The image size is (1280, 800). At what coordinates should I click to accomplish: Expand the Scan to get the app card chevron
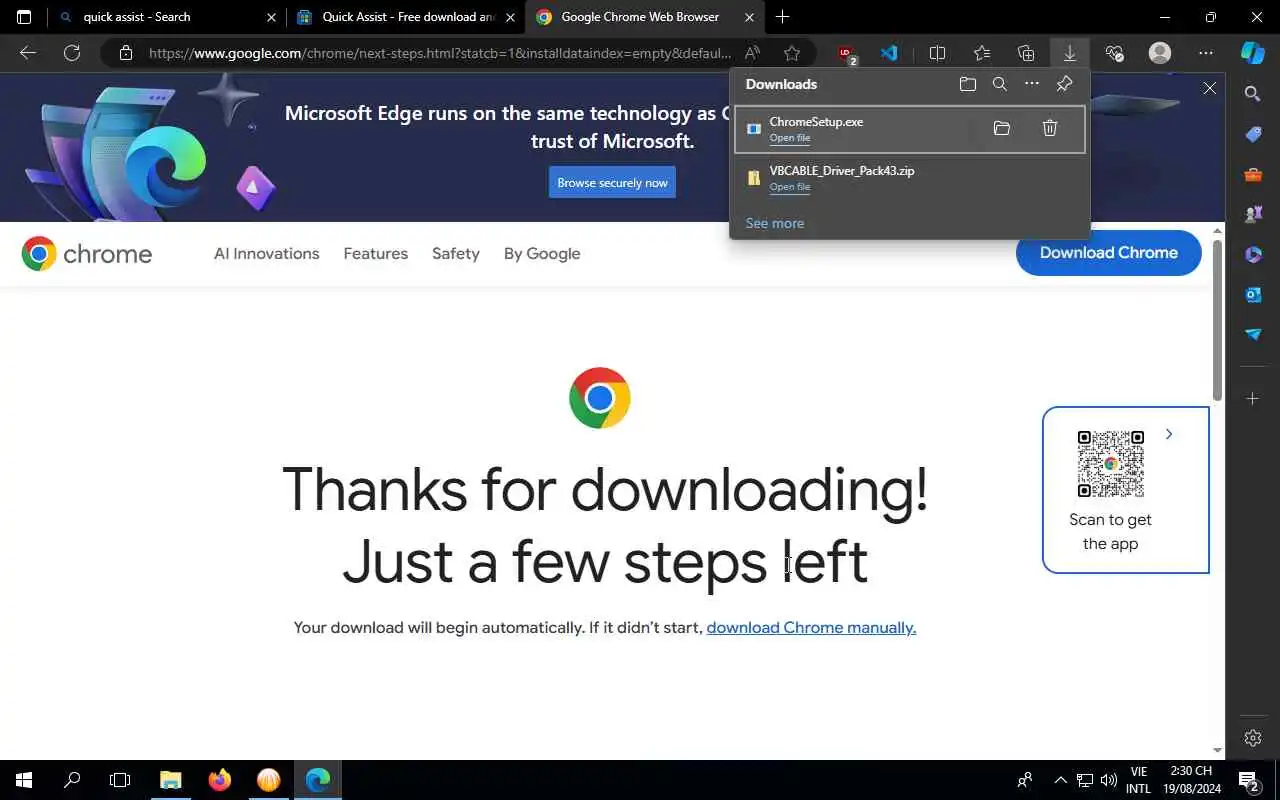[1168, 434]
